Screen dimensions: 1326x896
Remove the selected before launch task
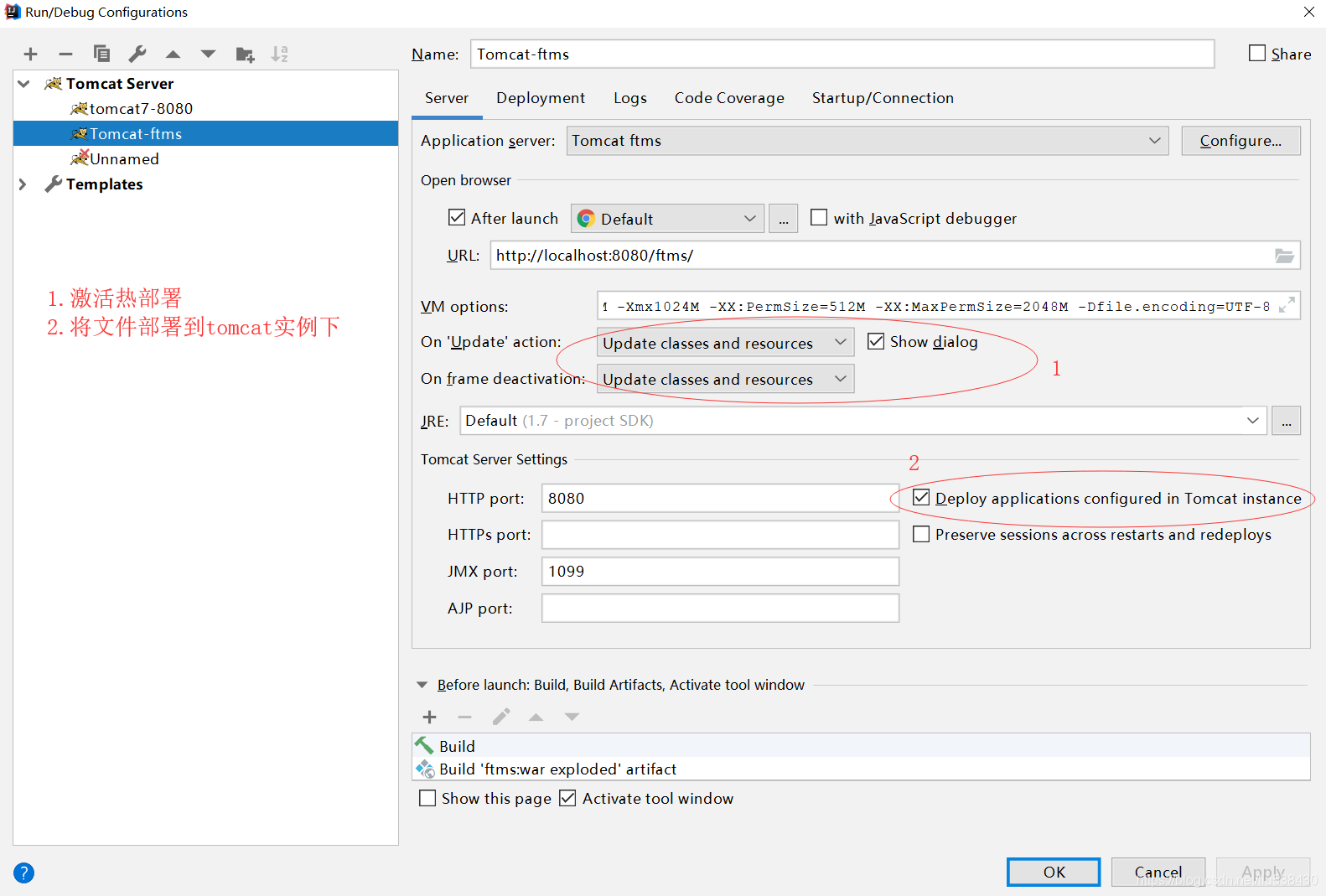(x=465, y=717)
